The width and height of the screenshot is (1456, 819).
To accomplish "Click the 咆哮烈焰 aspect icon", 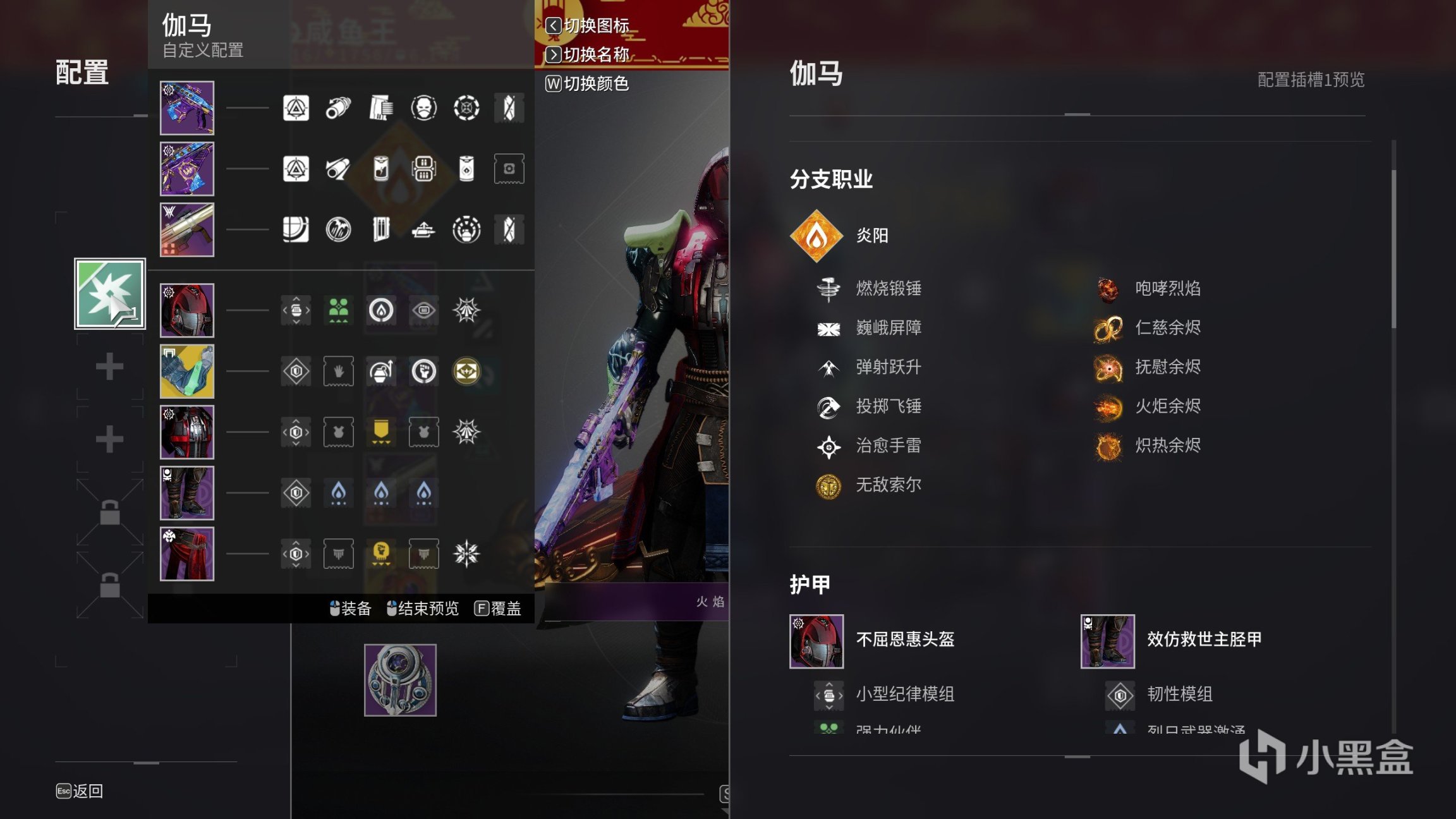I will coord(1108,289).
